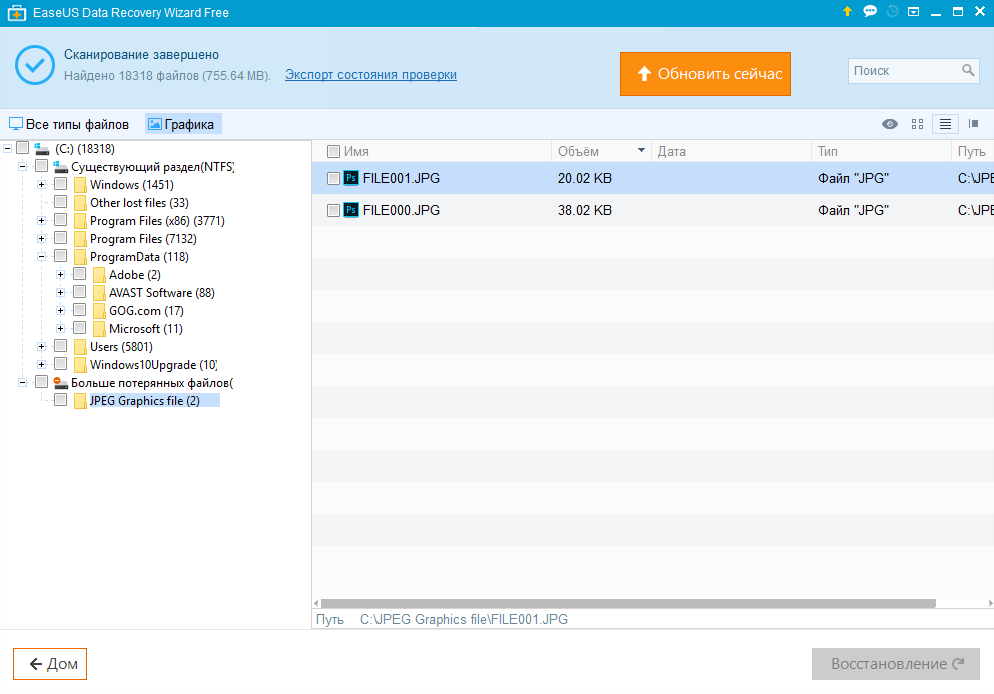Sort by the Тип column header
The image size is (994, 694).
tap(827, 151)
